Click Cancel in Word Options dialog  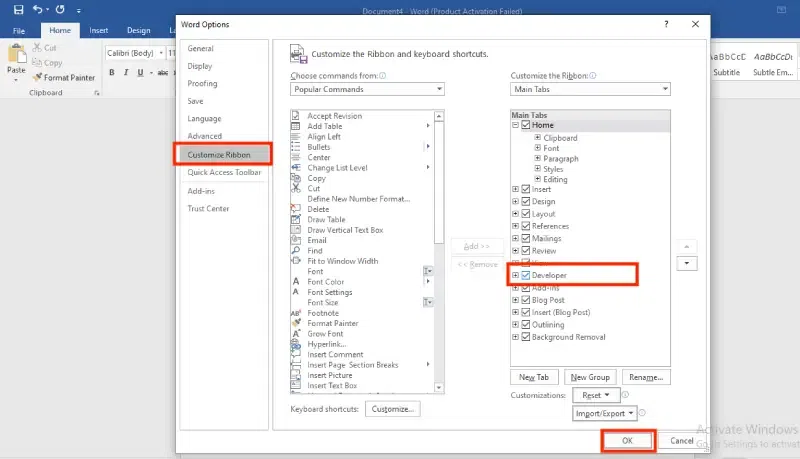click(x=682, y=441)
